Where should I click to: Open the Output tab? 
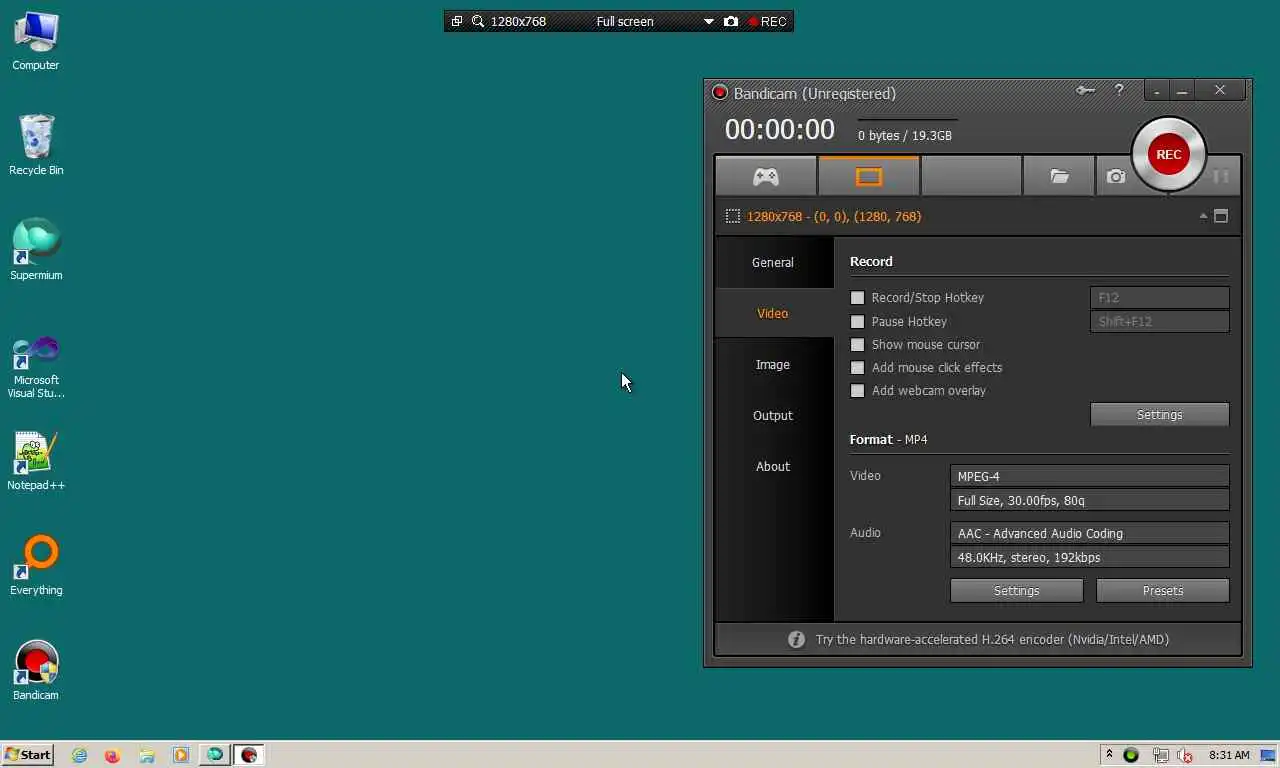click(773, 415)
